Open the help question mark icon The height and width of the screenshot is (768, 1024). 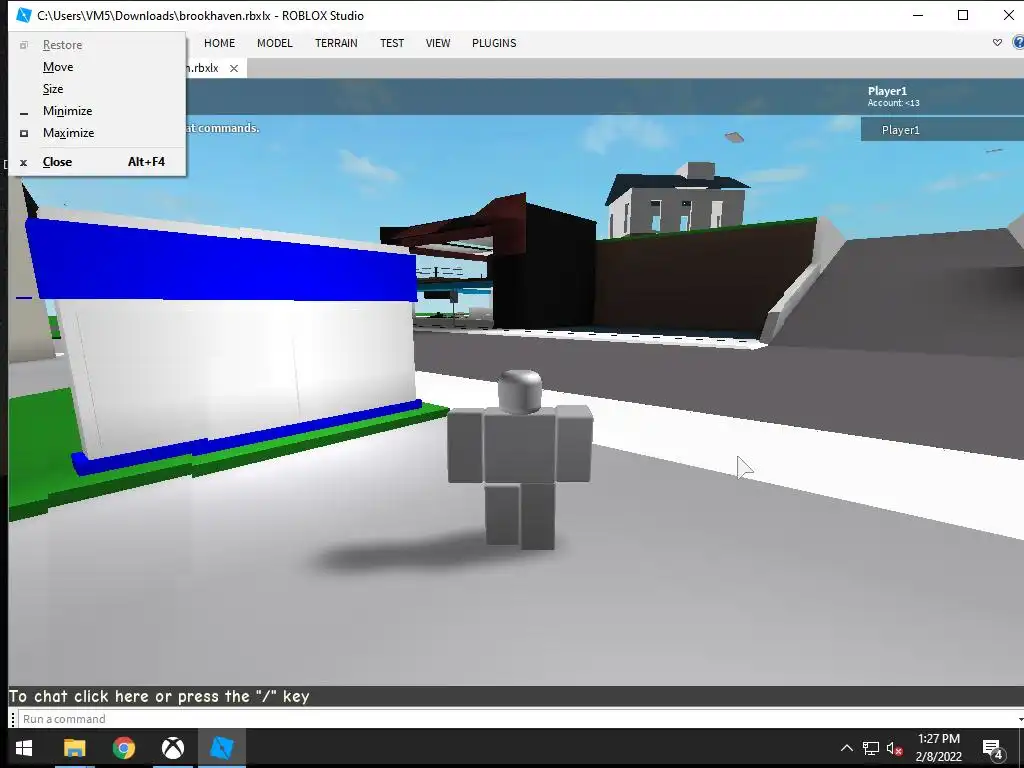(1018, 42)
